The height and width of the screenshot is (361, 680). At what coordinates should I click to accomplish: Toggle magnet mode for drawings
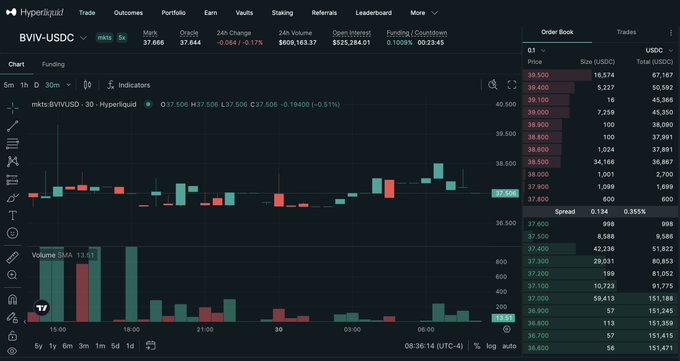(13, 299)
